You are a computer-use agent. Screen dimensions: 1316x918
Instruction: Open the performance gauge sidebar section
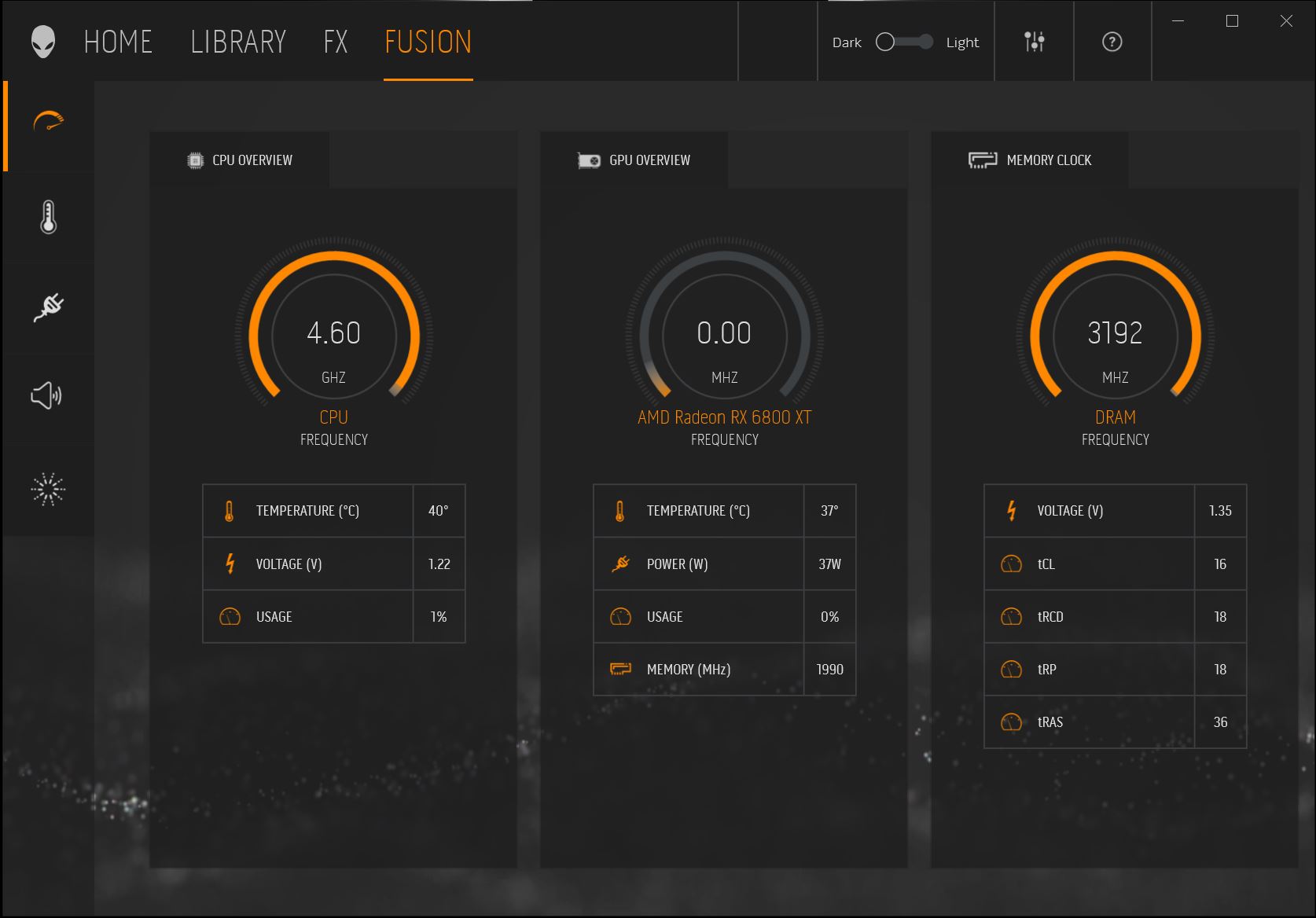(49, 122)
